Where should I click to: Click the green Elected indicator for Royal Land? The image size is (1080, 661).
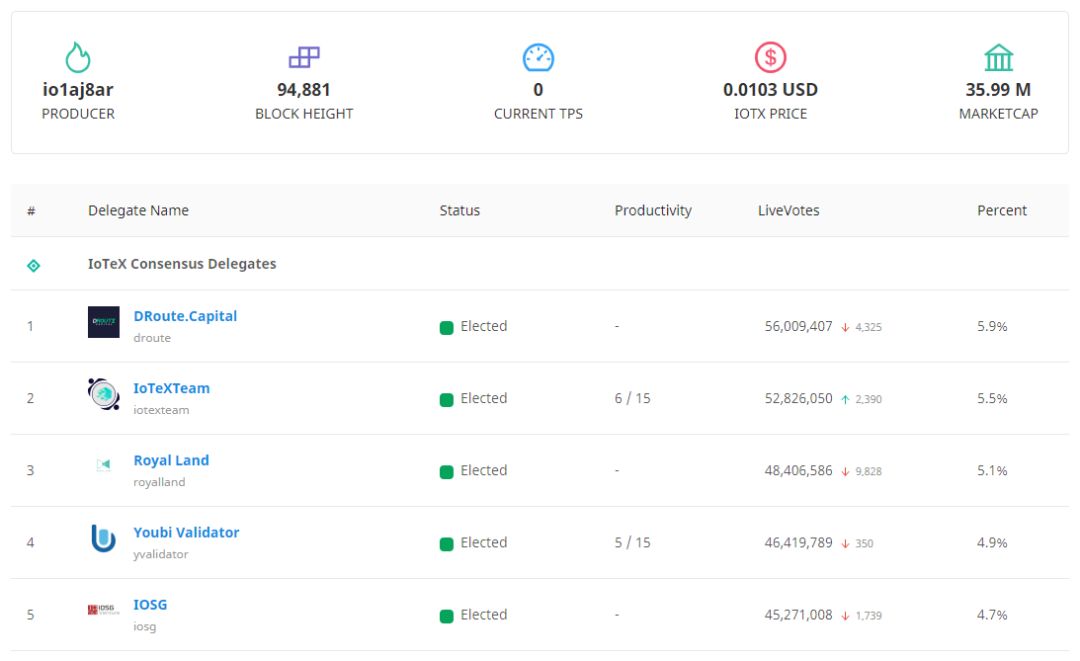click(446, 472)
